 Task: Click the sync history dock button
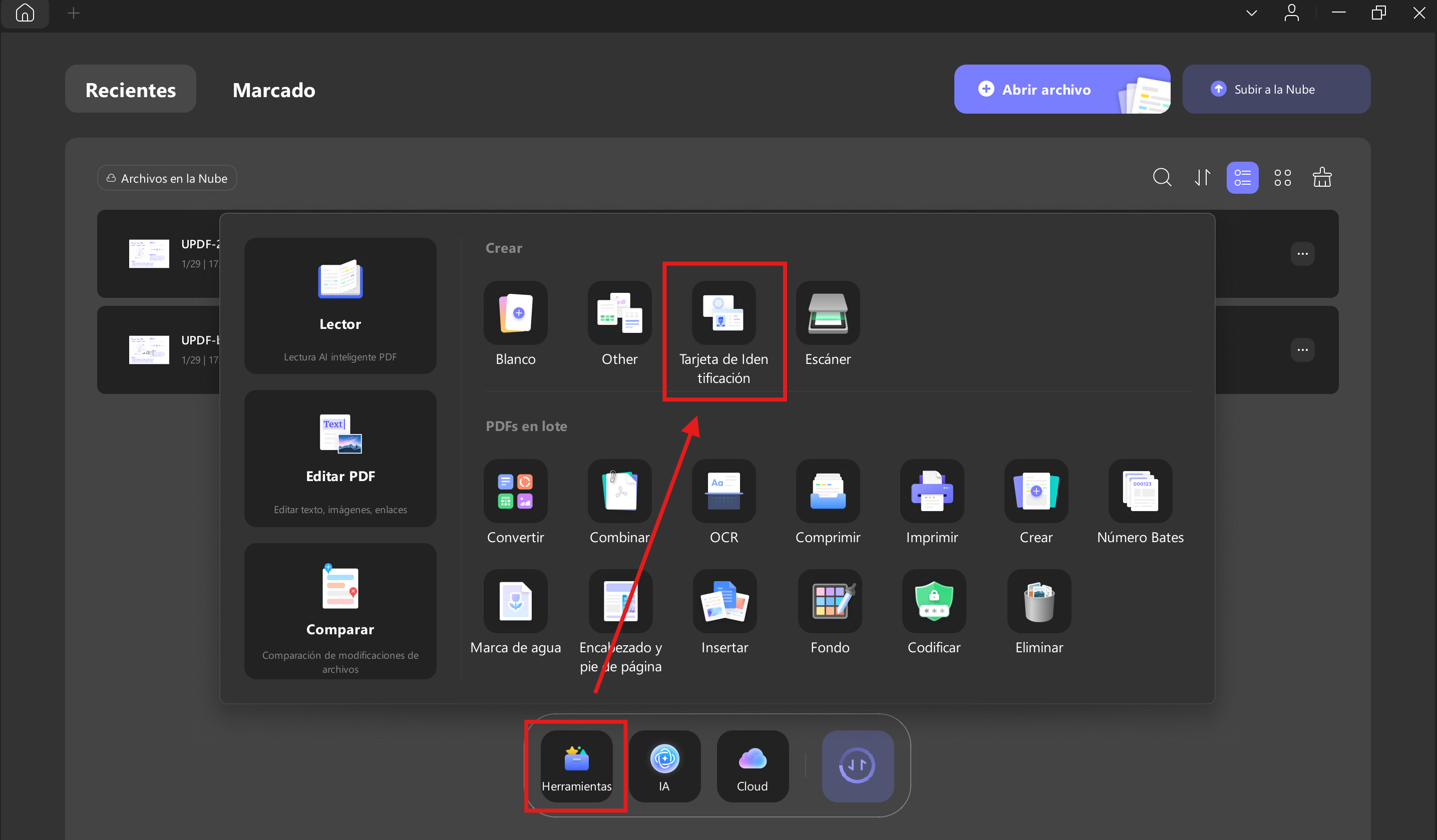coord(857,766)
